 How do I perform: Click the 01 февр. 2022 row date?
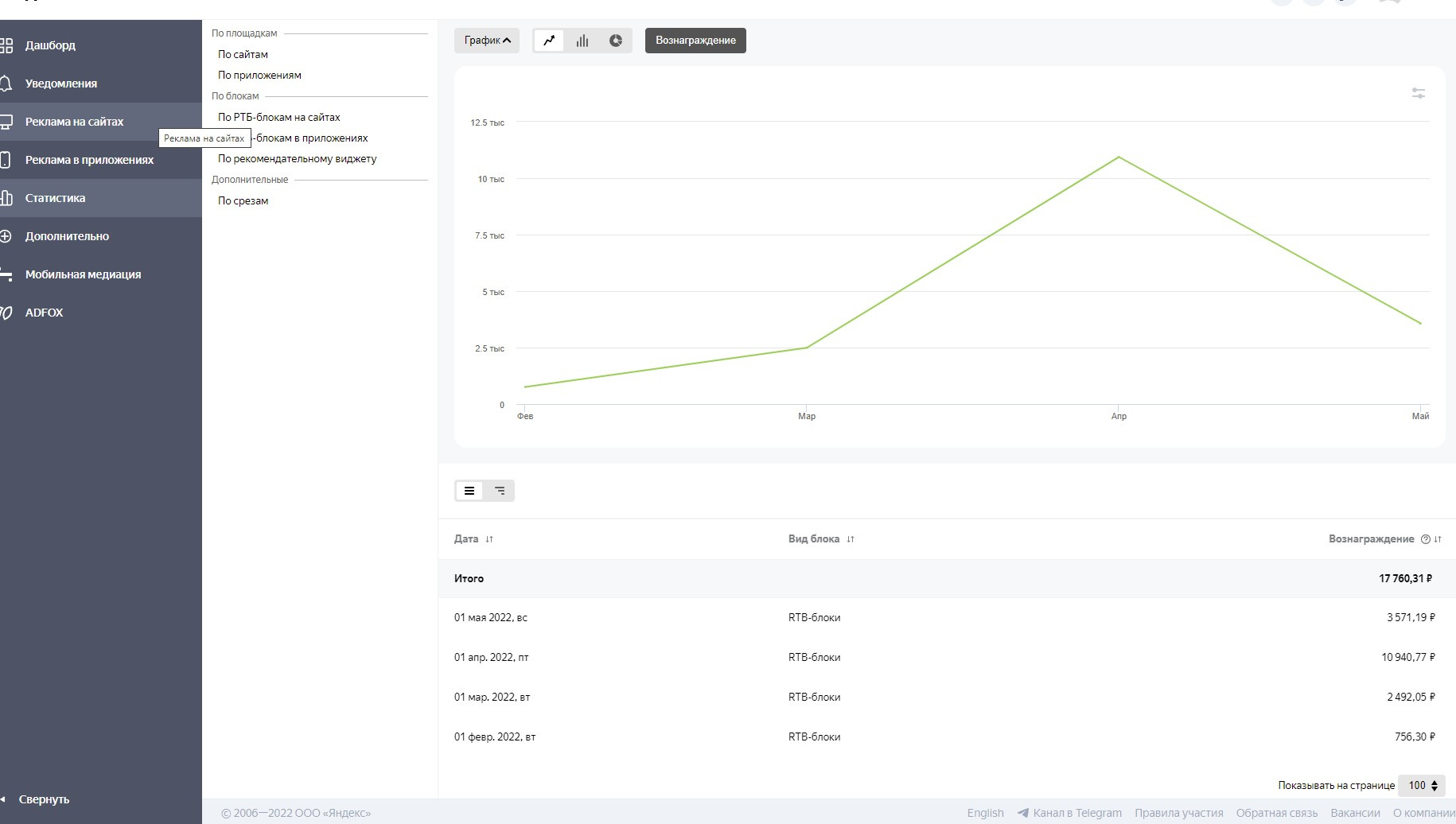point(495,737)
